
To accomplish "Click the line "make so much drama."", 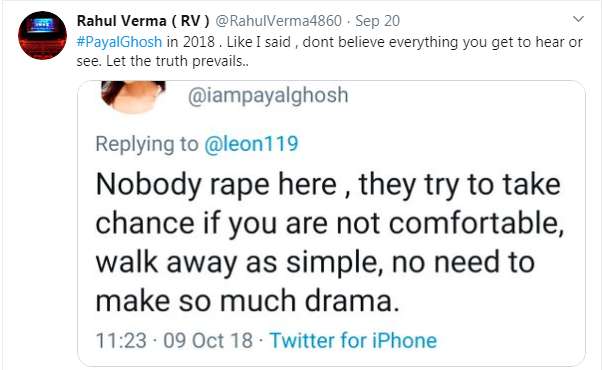I will pyautogui.click(x=247, y=301).
